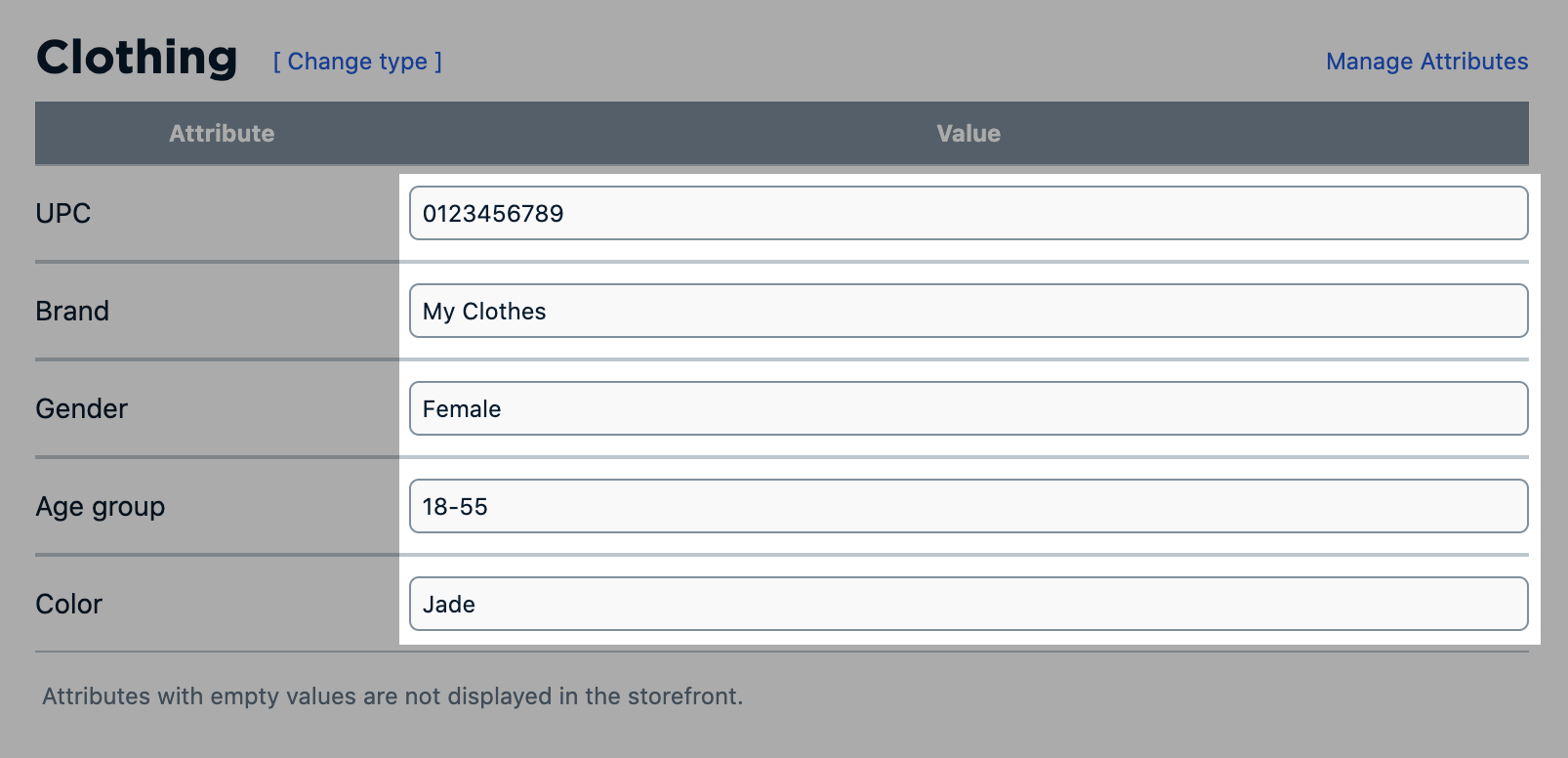This screenshot has height=758, width=1568.
Task: Open the Change type link
Action: pos(356,62)
